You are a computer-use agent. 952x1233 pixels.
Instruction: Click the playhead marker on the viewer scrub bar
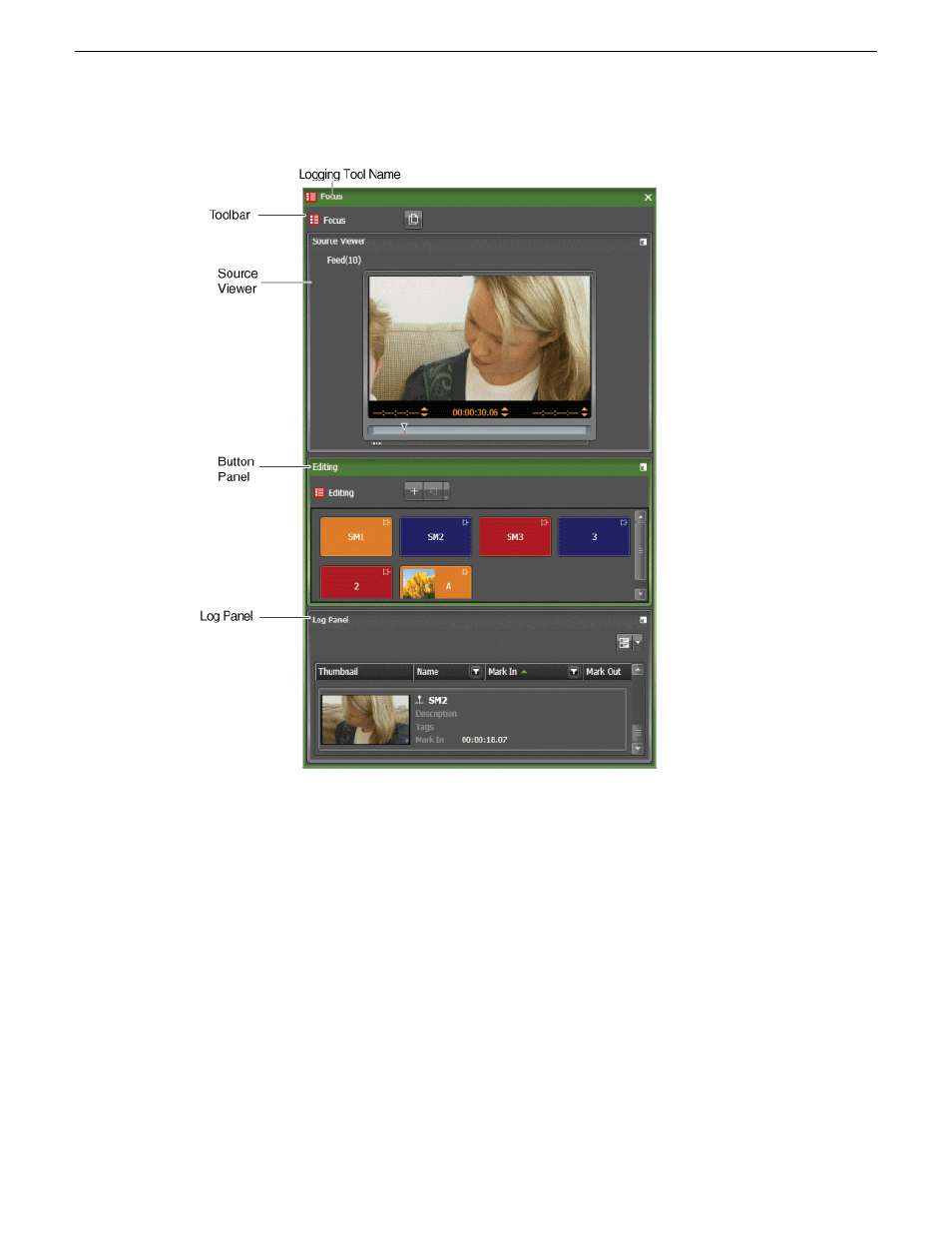(404, 427)
